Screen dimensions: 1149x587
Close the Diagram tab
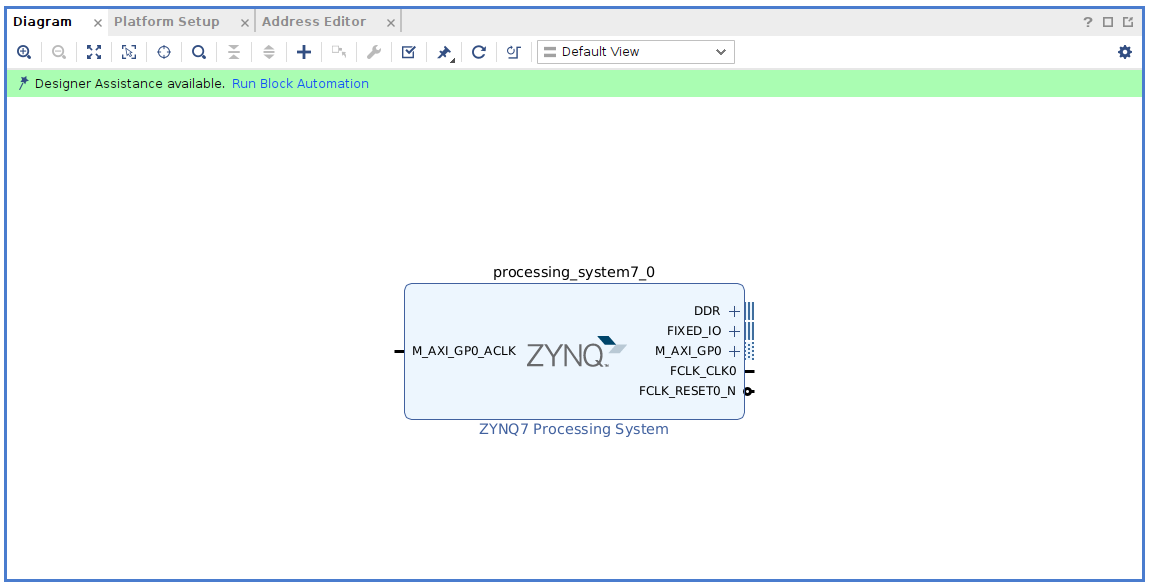pos(97,23)
